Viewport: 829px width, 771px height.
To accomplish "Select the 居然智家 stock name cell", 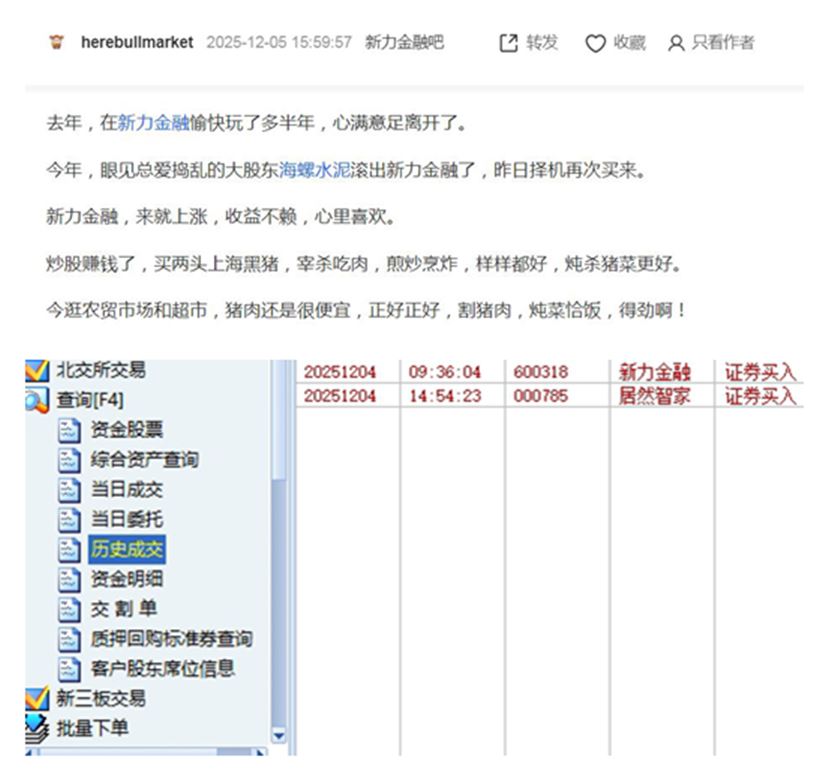I will 655,396.
